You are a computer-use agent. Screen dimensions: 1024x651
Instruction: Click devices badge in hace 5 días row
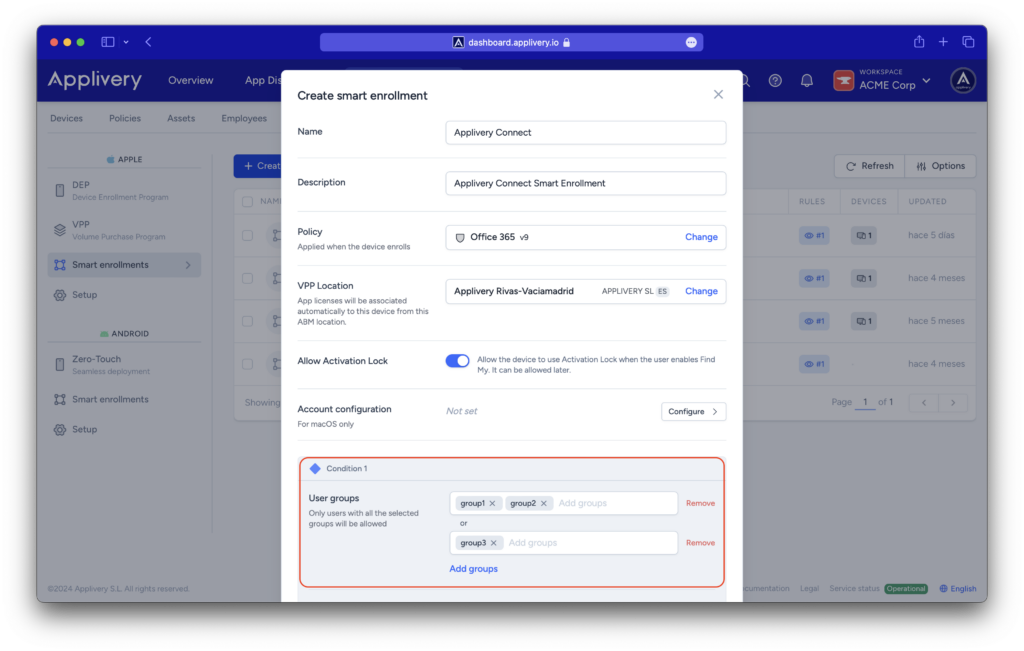click(x=863, y=236)
